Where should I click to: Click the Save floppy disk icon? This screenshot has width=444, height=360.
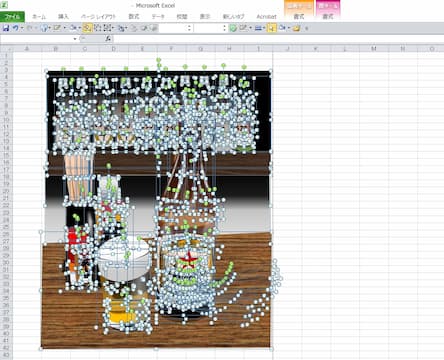6,28
